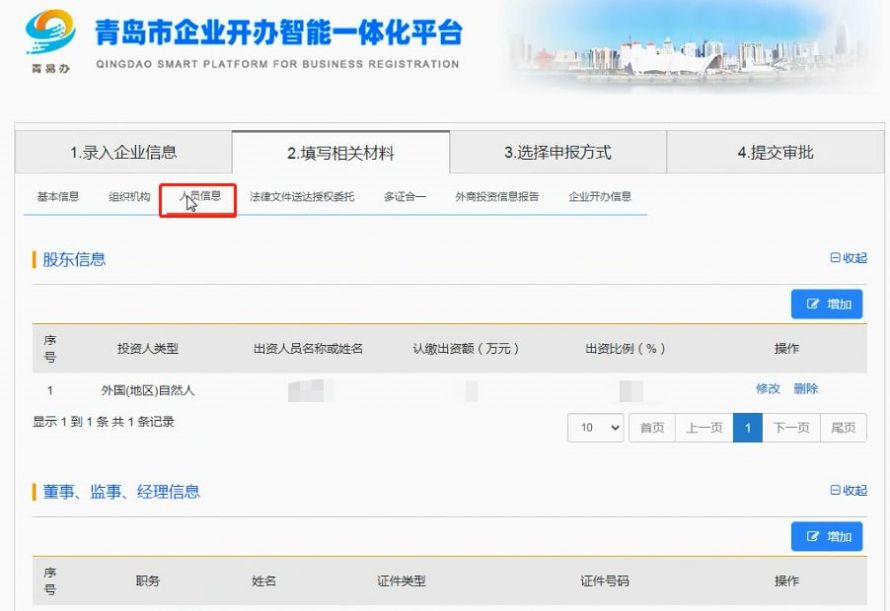Click 删除 to remove the shareholder record
Screen dimensions: 890x611
805,390
